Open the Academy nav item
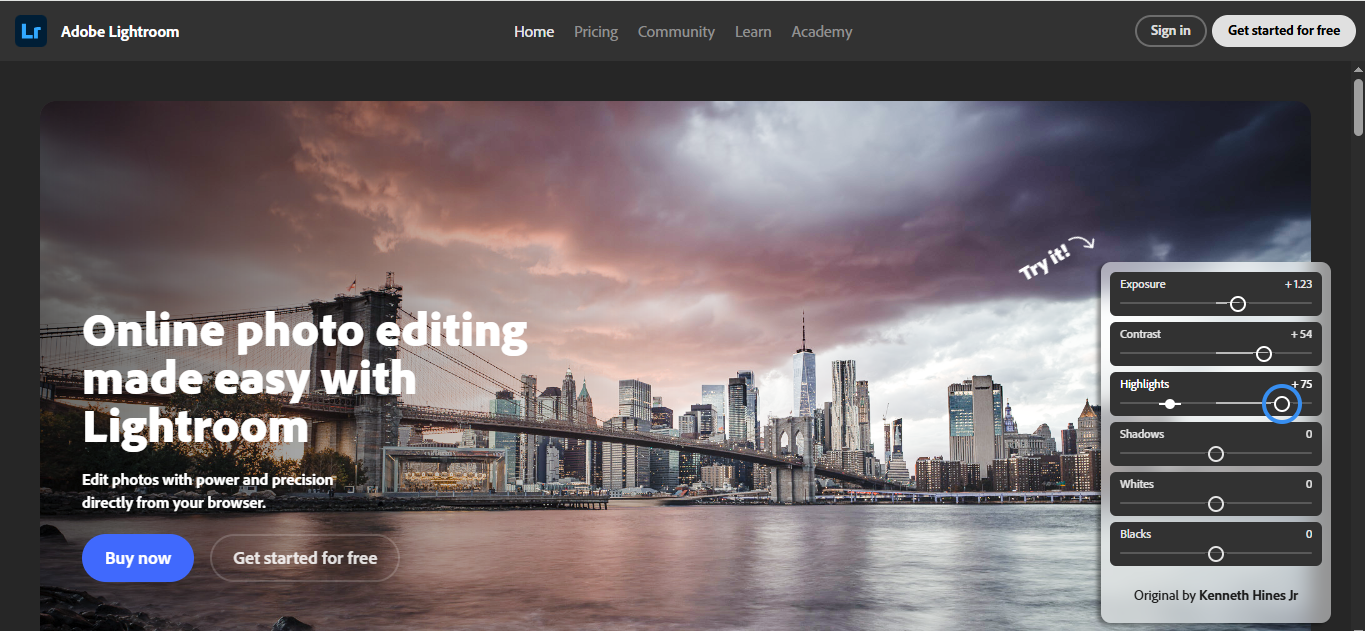Image resolution: width=1365 pixels, height=631 pixels. 822,32
